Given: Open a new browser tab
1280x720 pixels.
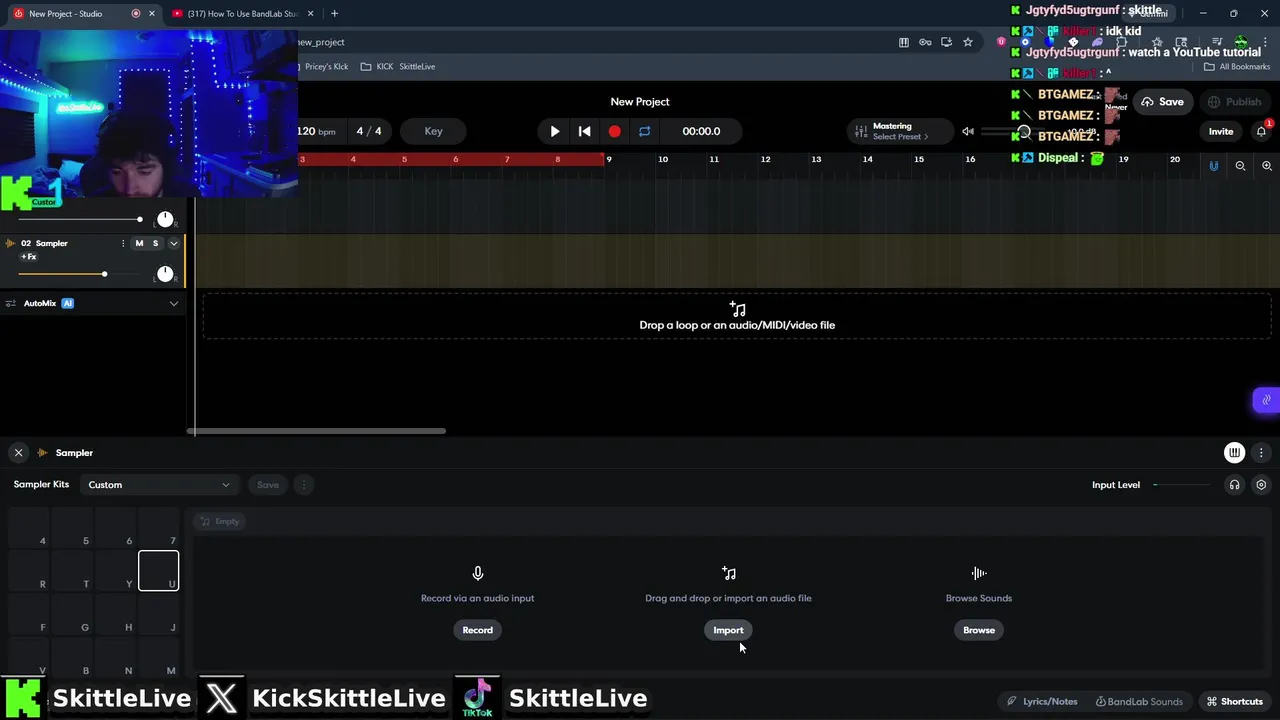Looking at the screenshot, I should [334, 14].
